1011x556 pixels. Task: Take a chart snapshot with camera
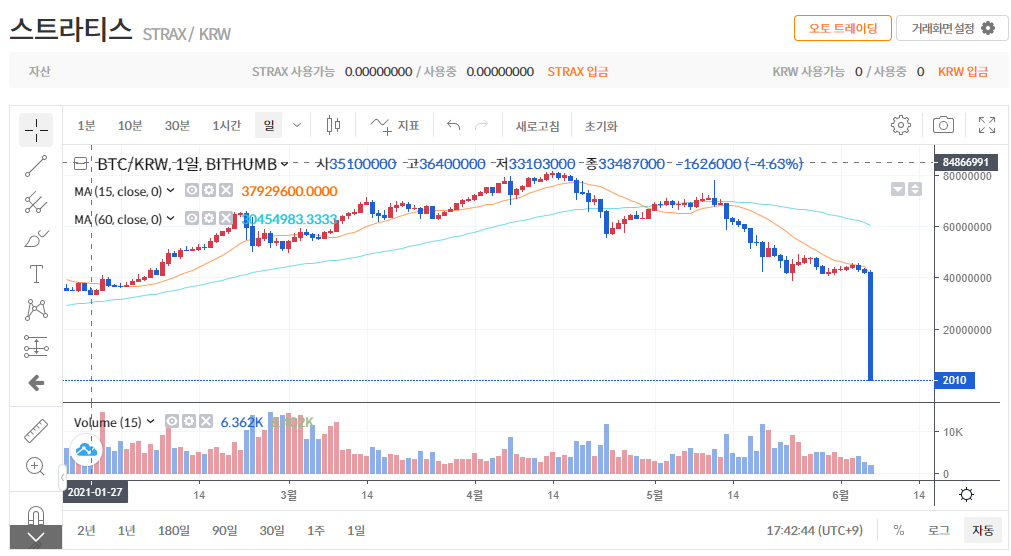pyautogui.click(x=943, y=125)
